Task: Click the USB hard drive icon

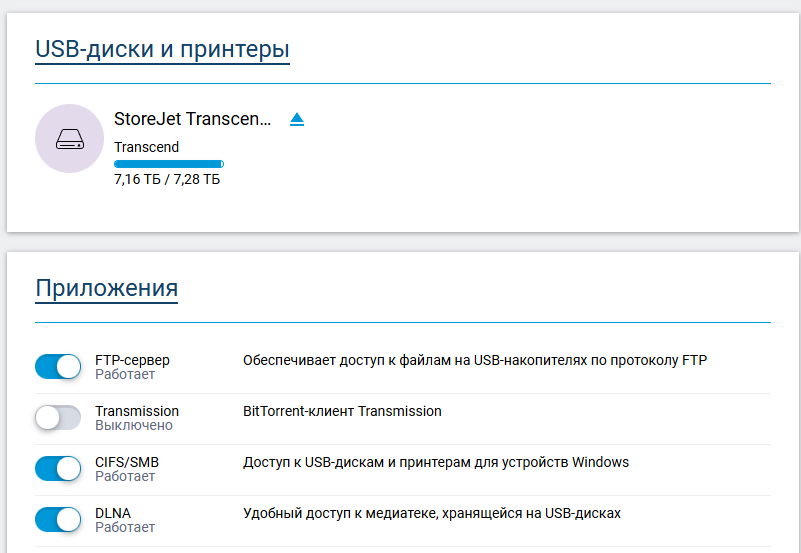Action: (x=69, y=139)
